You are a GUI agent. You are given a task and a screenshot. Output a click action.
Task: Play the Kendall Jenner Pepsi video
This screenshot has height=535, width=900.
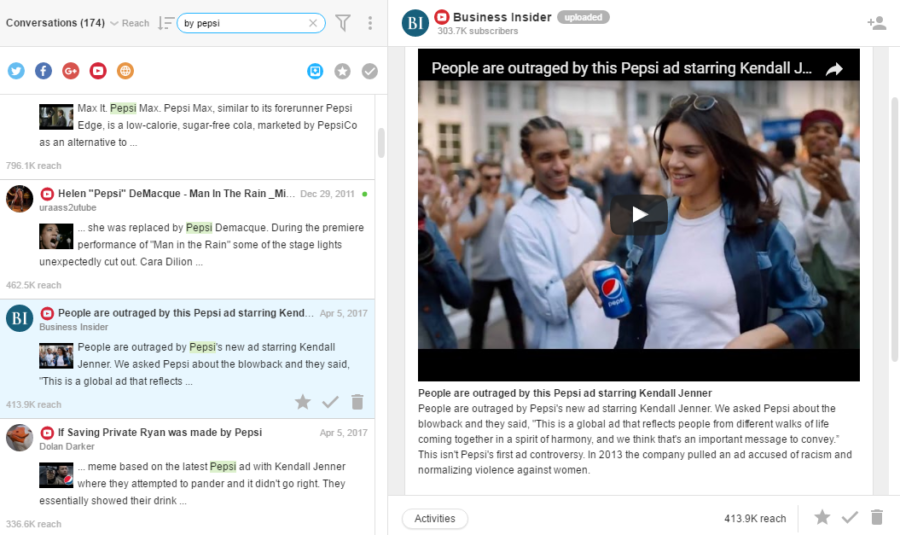pyautogui.click(x=638, y=214)
